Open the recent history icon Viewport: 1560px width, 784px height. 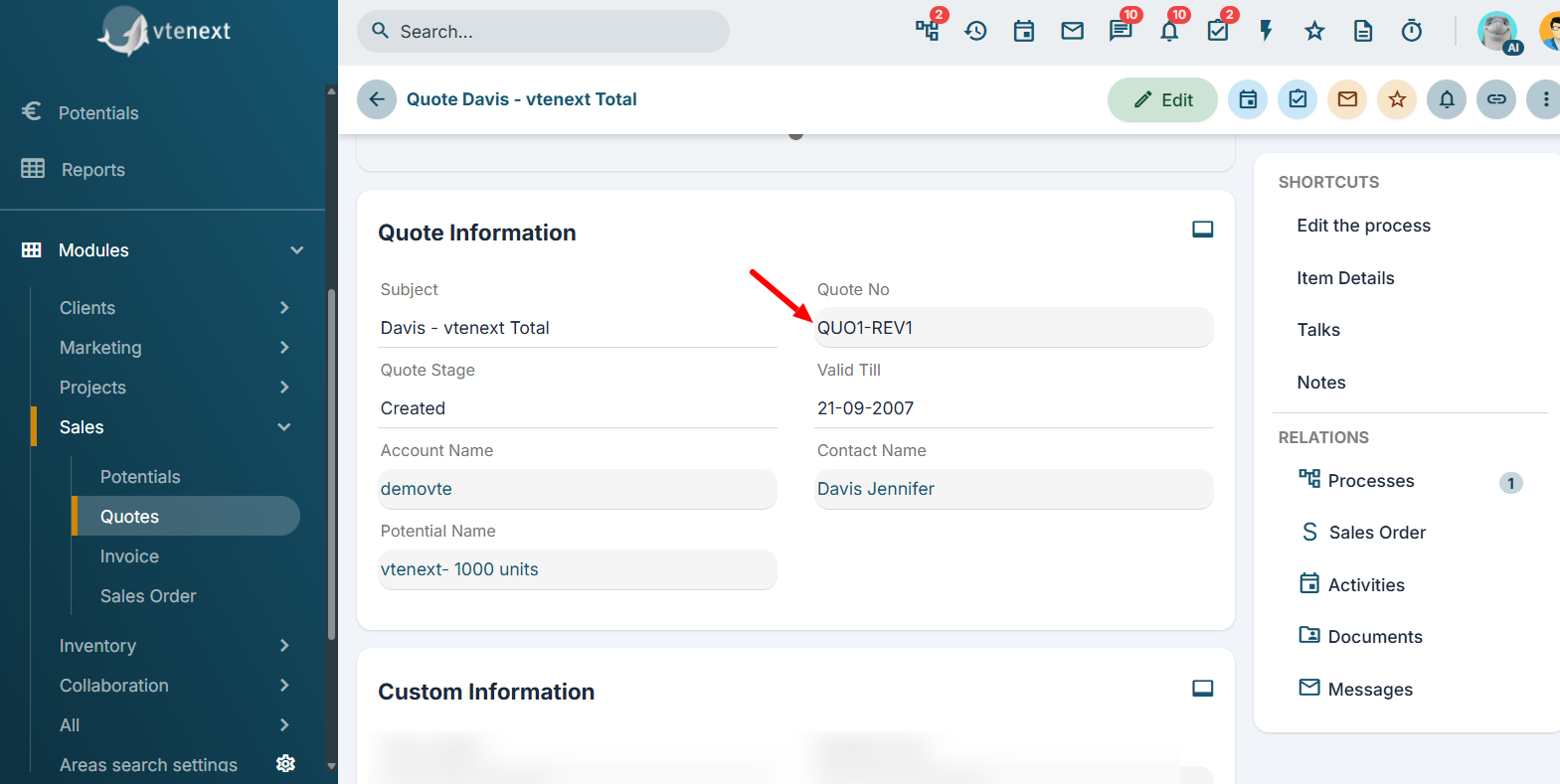[x=975, y=31]
